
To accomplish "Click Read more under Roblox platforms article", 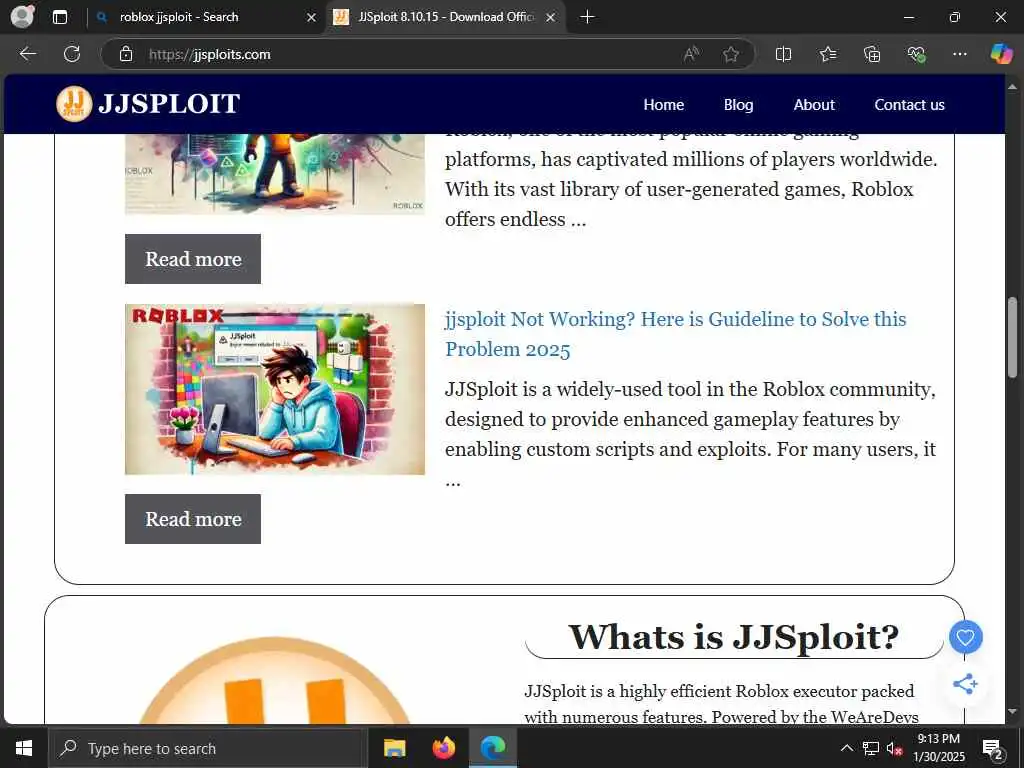I will pyautogui.click(x=193, y=259).
